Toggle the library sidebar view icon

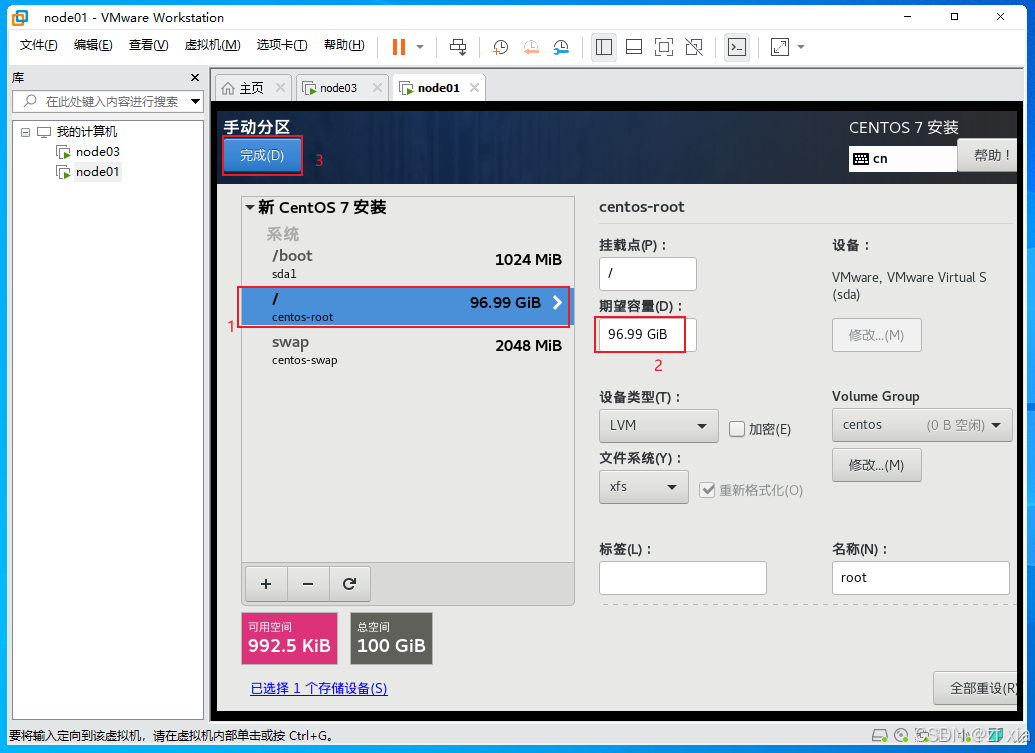604,47
